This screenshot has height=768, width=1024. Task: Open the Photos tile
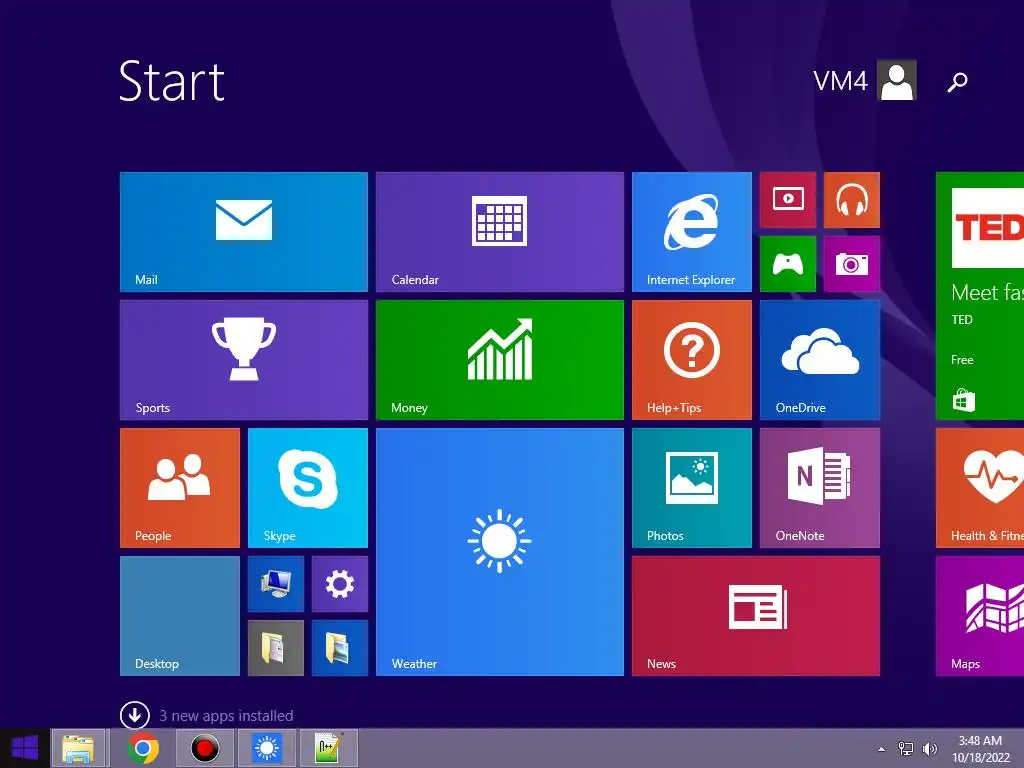coord(692,488)
